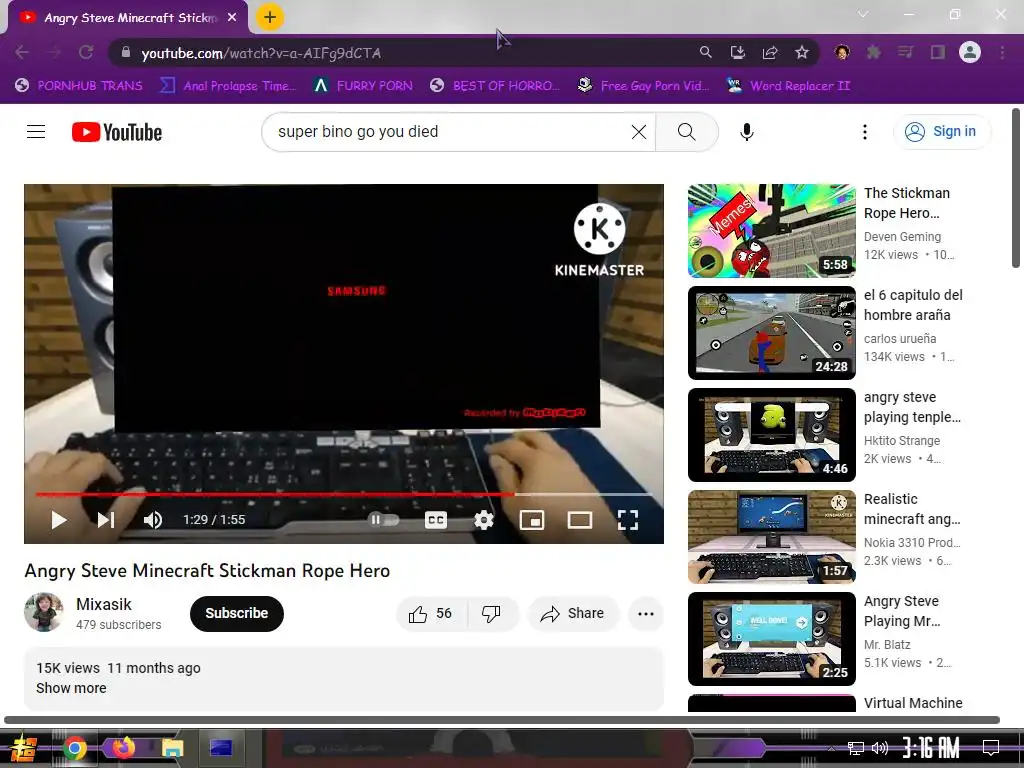Open the YouTube guide hamburger menu
Viewport: 1024px width, 768px height.
36,132
